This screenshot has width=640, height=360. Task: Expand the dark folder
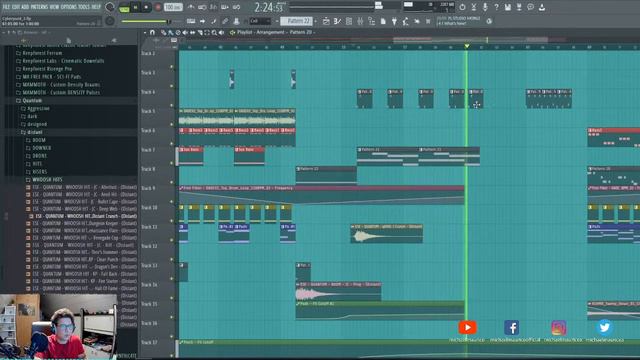coord(32,116)
